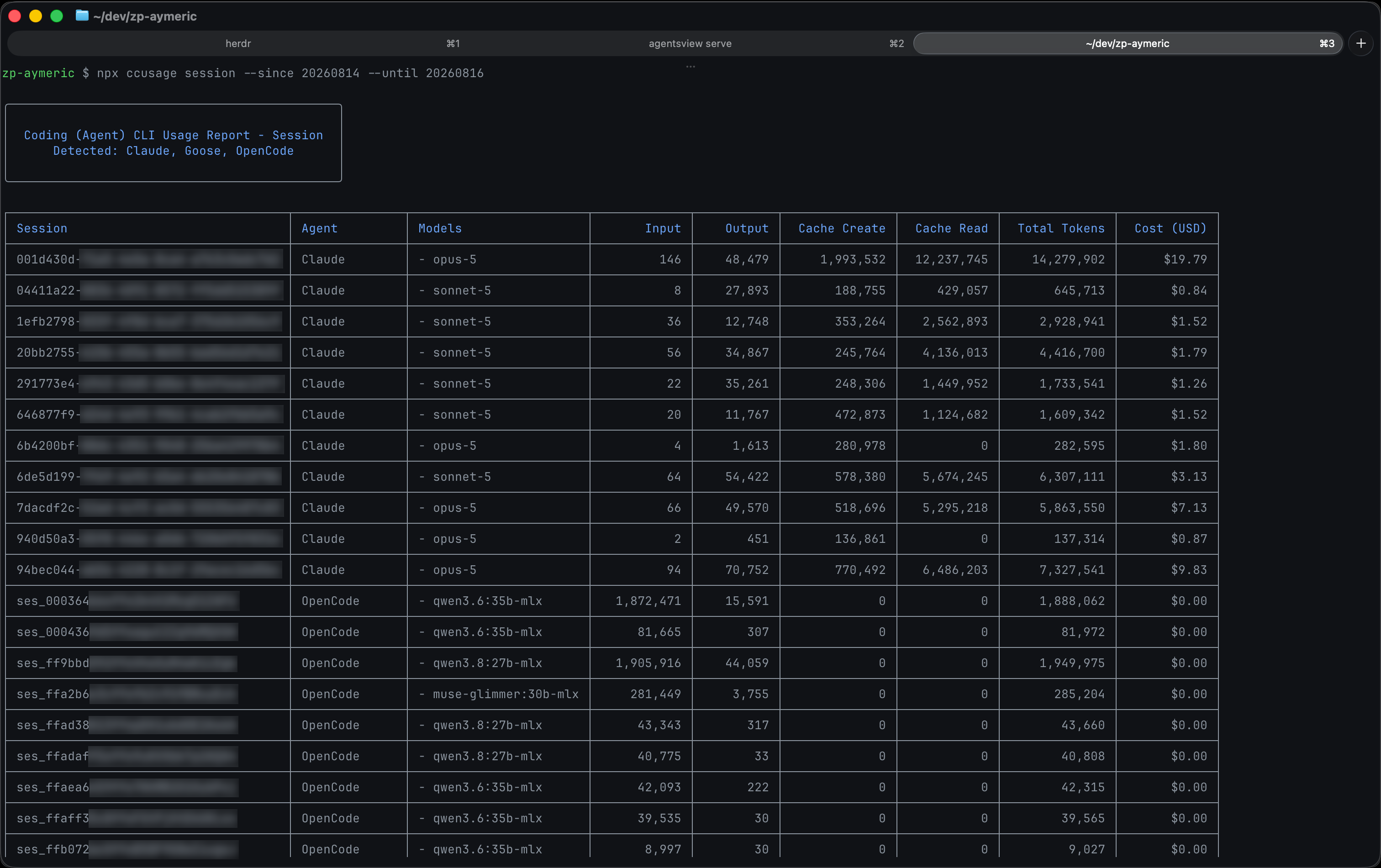Click the $7.13 cost cell
Viewport: 1381px width, 868px height.
pyautogui.click(x=1189, y=508)
